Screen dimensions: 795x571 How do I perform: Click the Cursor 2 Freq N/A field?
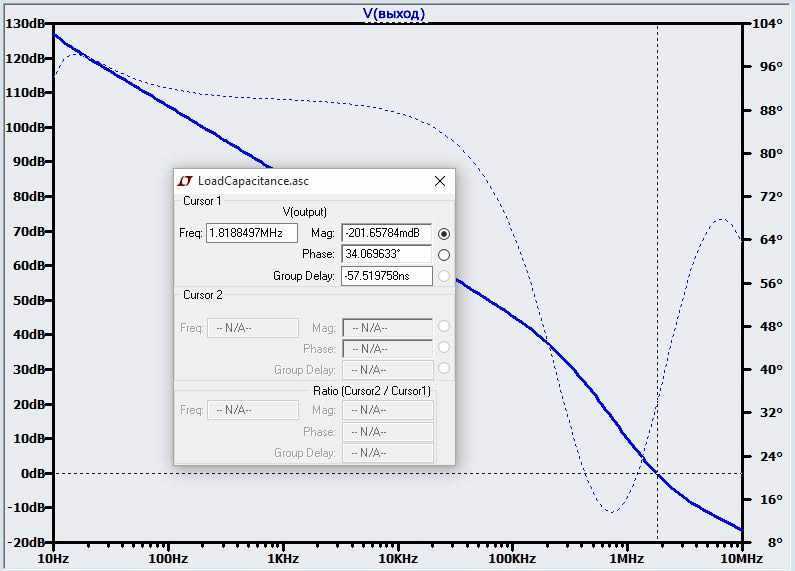pos(252,328)
